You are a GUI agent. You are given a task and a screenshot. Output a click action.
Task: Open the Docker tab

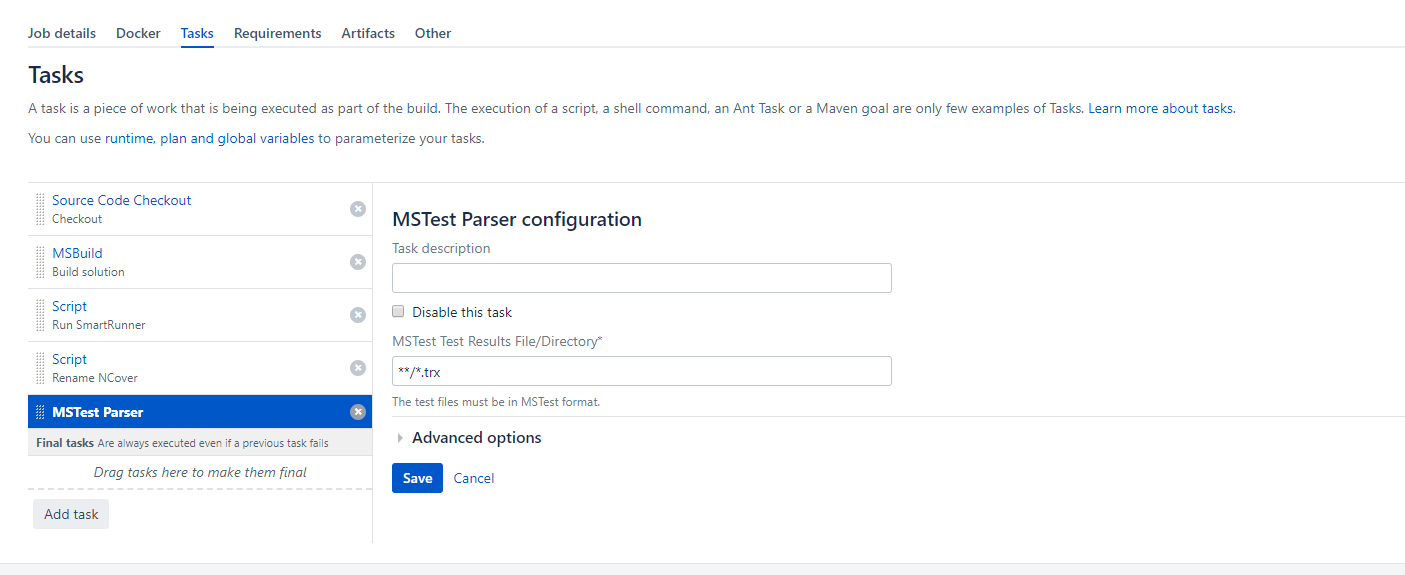[138, 33]
